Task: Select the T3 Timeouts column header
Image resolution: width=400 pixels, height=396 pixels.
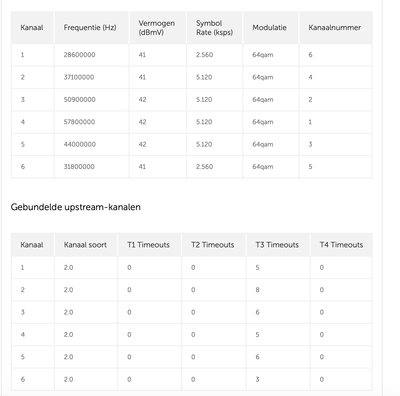Action: [277, 245]
